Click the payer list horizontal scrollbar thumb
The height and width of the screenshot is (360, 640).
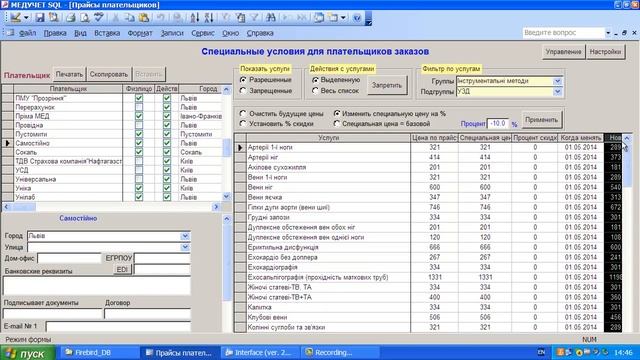pyautogui.click(x=23, y=207)
